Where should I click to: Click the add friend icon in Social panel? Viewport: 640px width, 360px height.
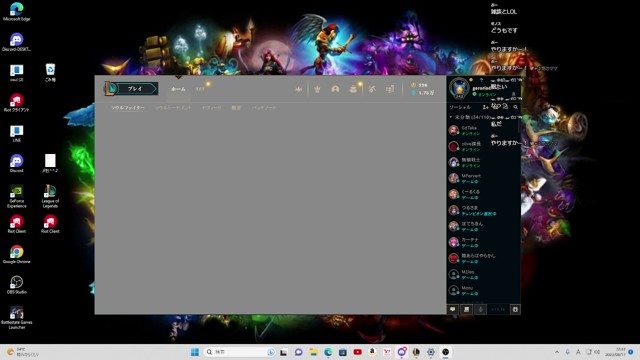(485, 107)
